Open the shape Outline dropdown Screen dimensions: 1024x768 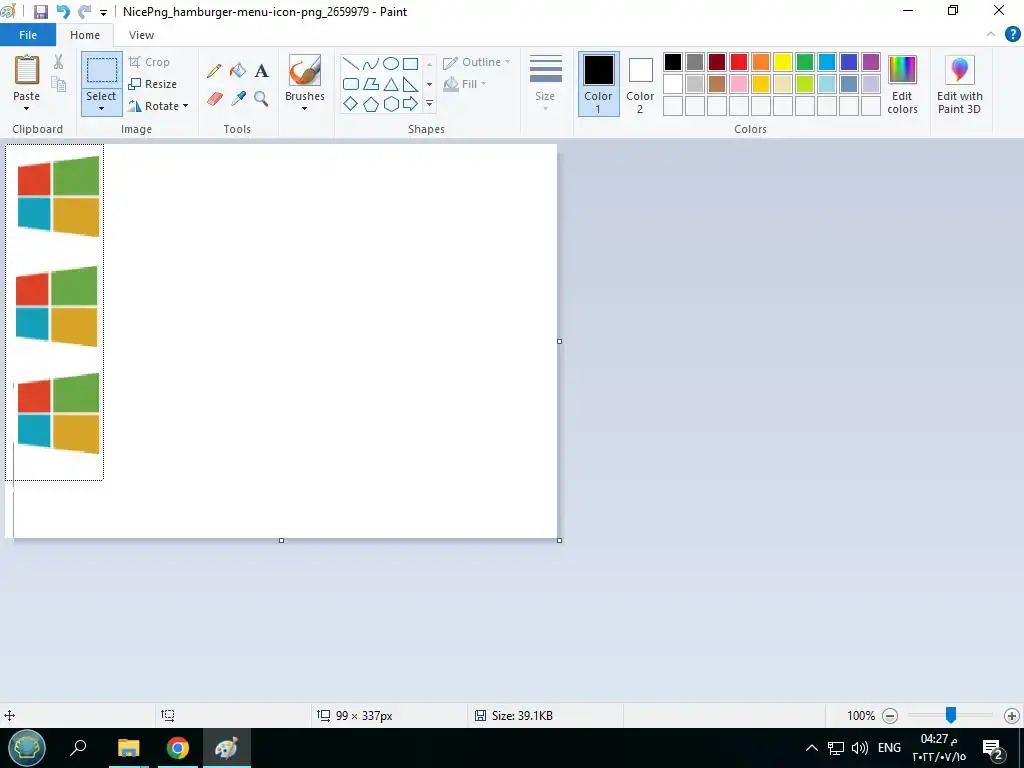click(x=477, y=62)
